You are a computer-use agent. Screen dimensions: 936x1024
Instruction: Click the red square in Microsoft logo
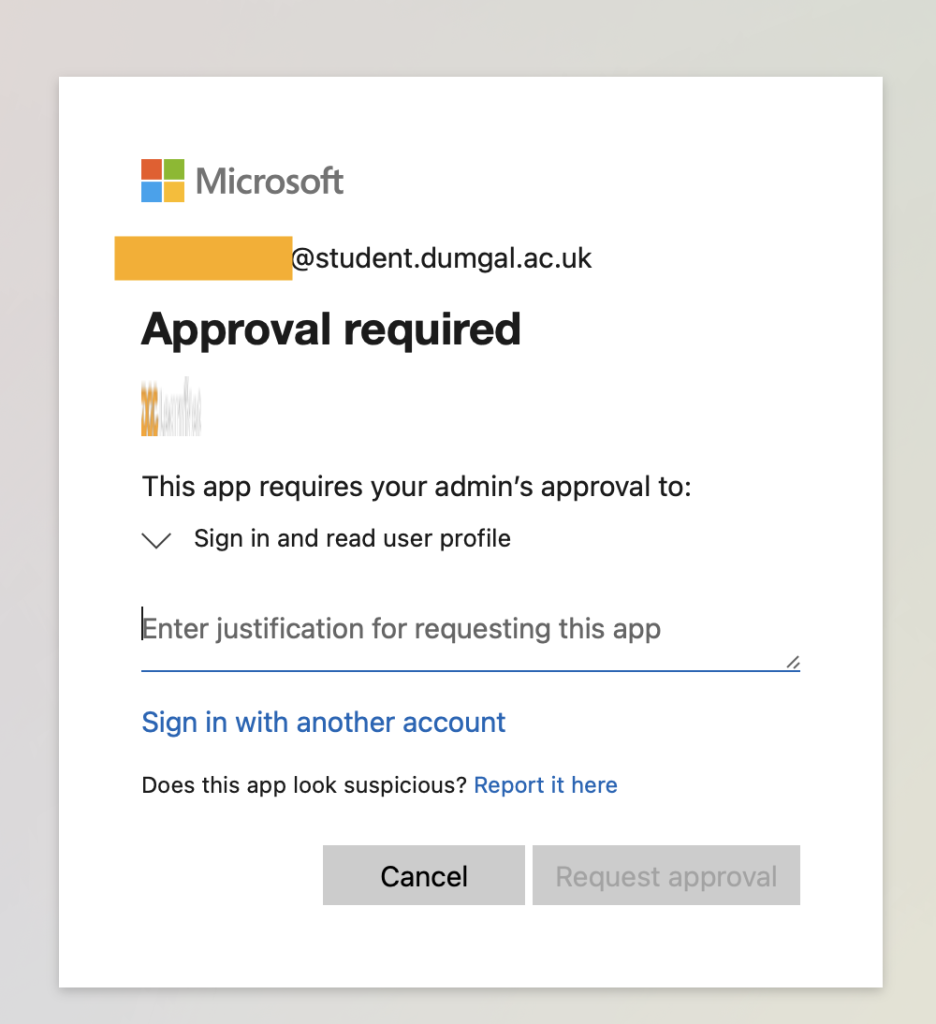click(152, 170)
